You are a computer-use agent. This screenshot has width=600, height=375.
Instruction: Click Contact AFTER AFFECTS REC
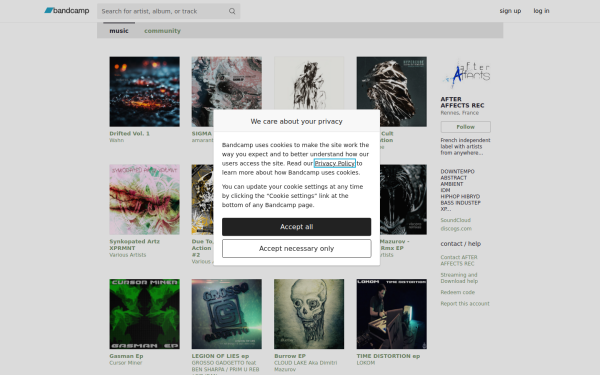point(459,260)
